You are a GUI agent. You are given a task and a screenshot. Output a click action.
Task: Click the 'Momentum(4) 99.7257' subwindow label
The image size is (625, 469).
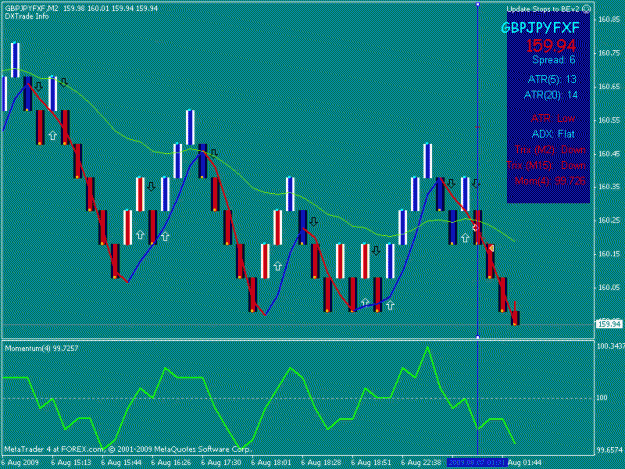click(41, 349)
